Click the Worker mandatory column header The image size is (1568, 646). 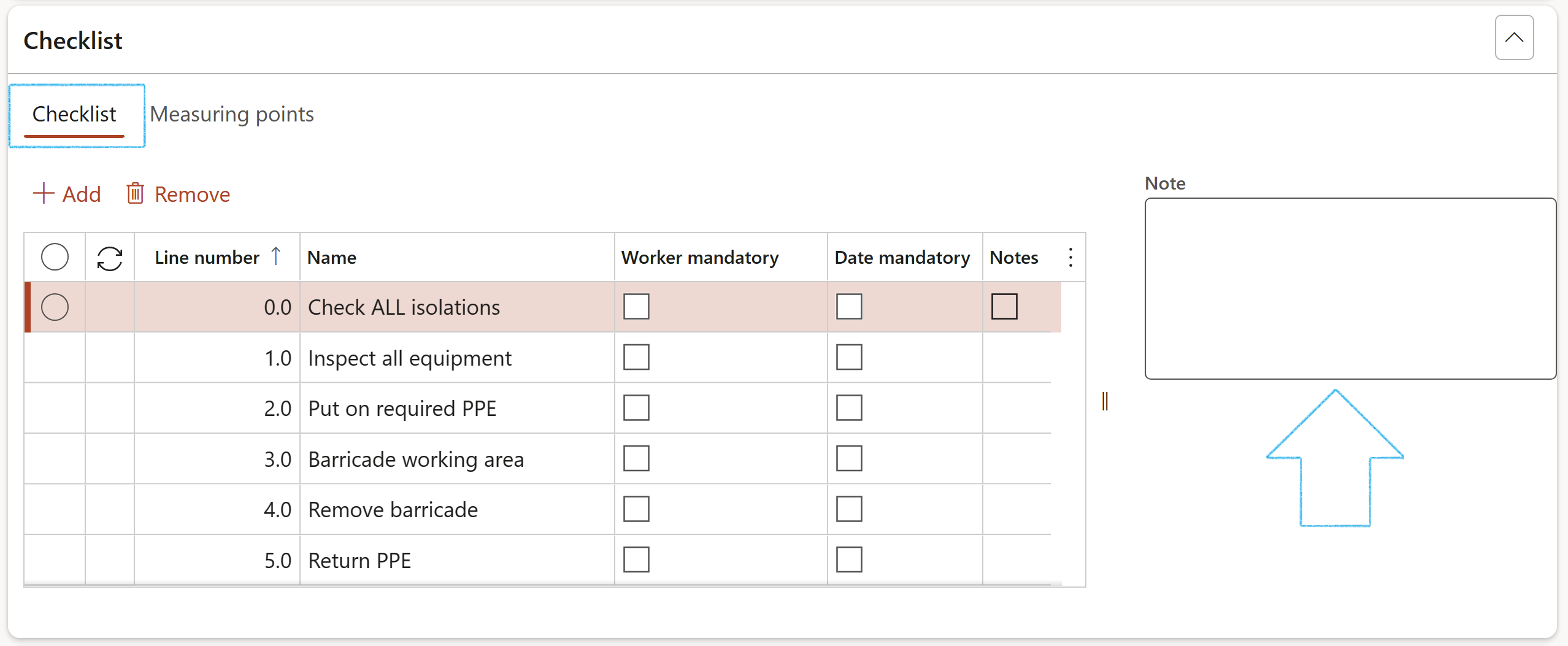[721, 257]
